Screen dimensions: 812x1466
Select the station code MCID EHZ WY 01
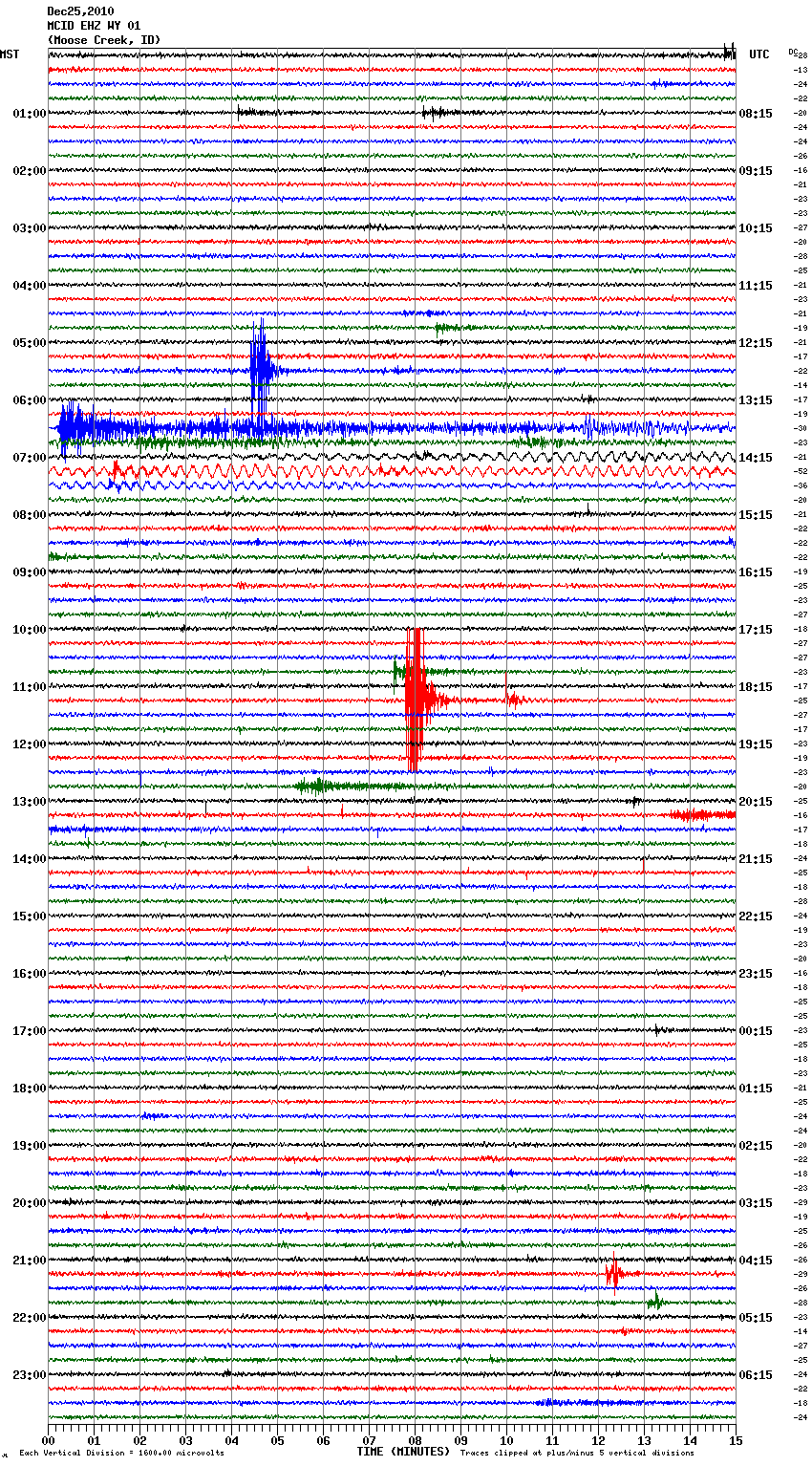coord(94,26)
